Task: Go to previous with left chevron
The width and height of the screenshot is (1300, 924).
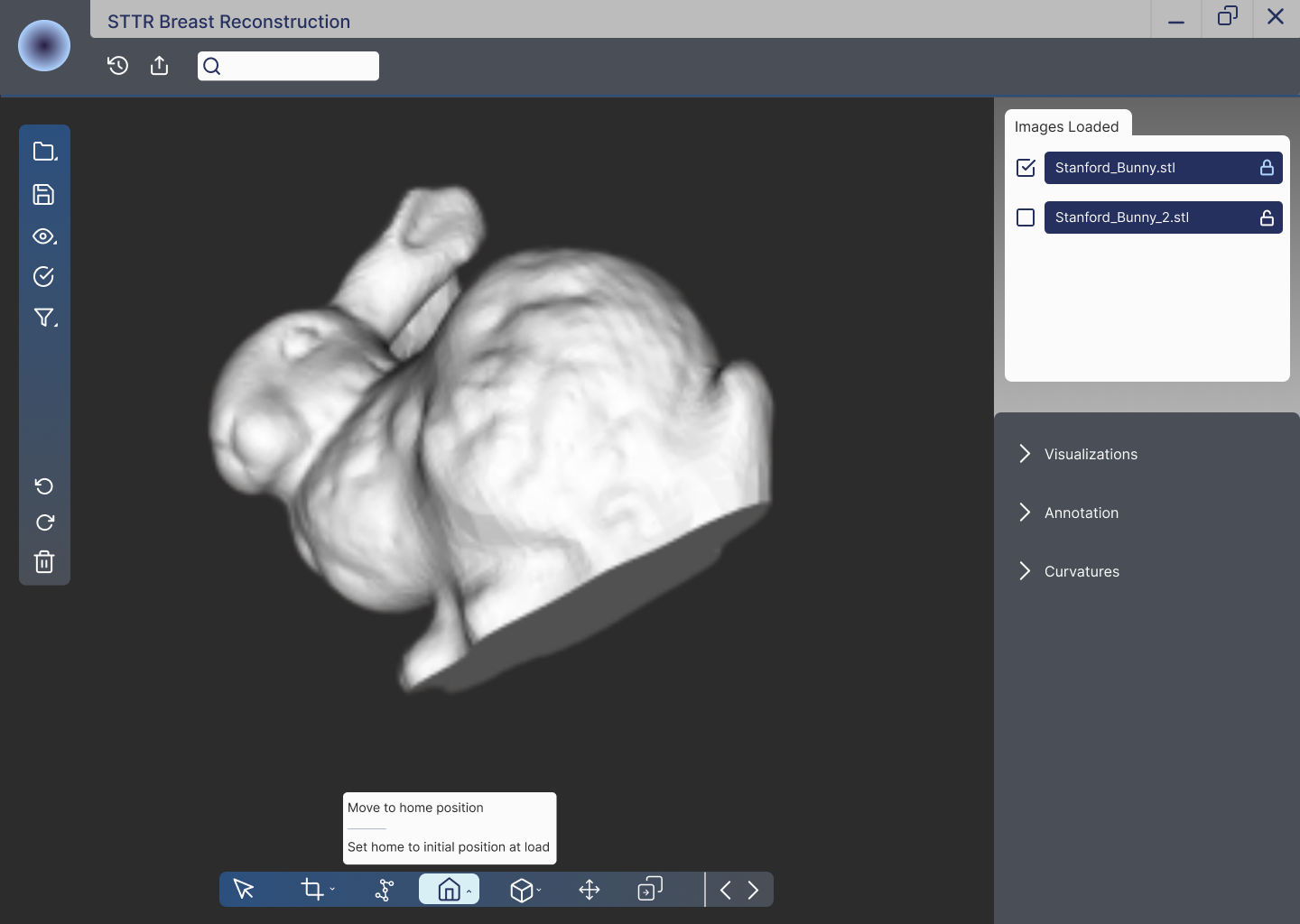Action: (725, 891)
